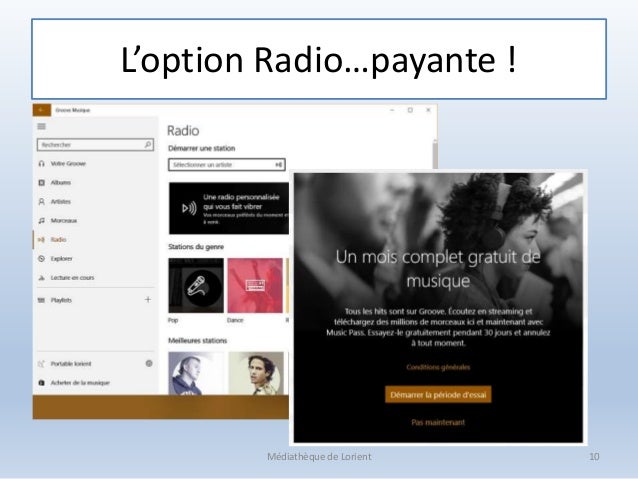Click the Albums disc icon
The image size is (638, 479).
pyautogui.click(x=42, y=183)
